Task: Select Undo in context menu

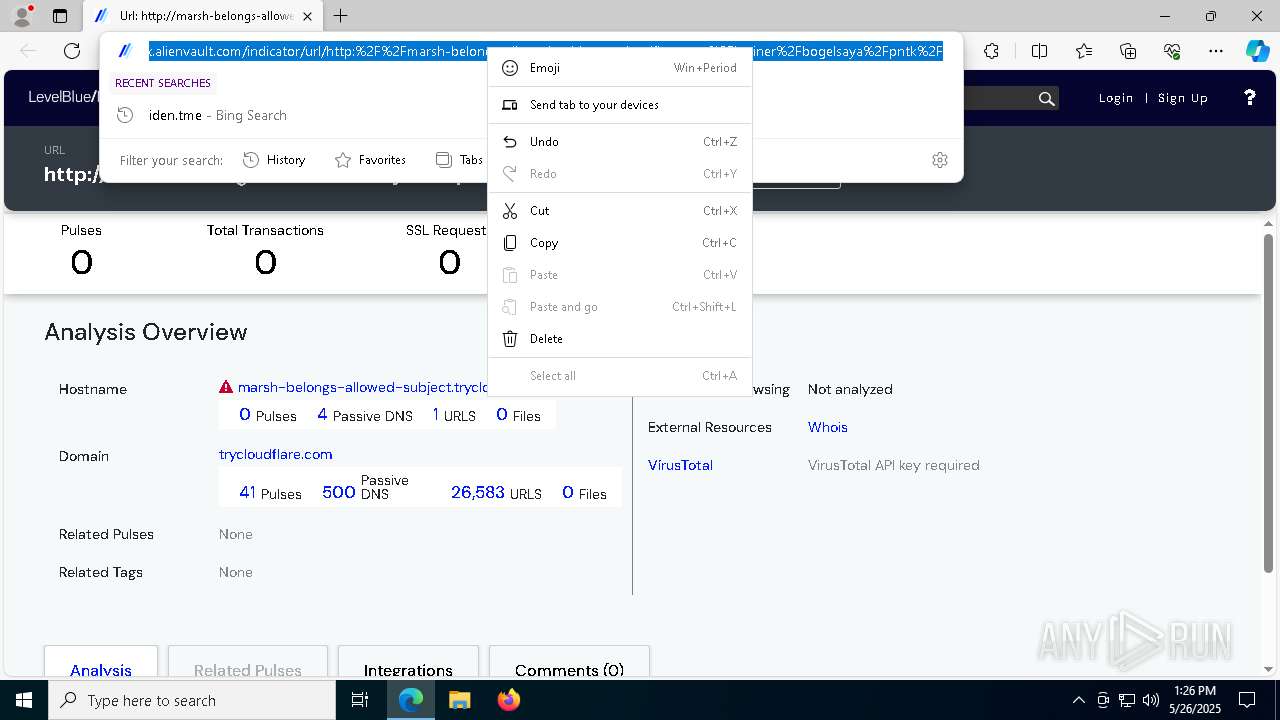Action: point(620,142)
